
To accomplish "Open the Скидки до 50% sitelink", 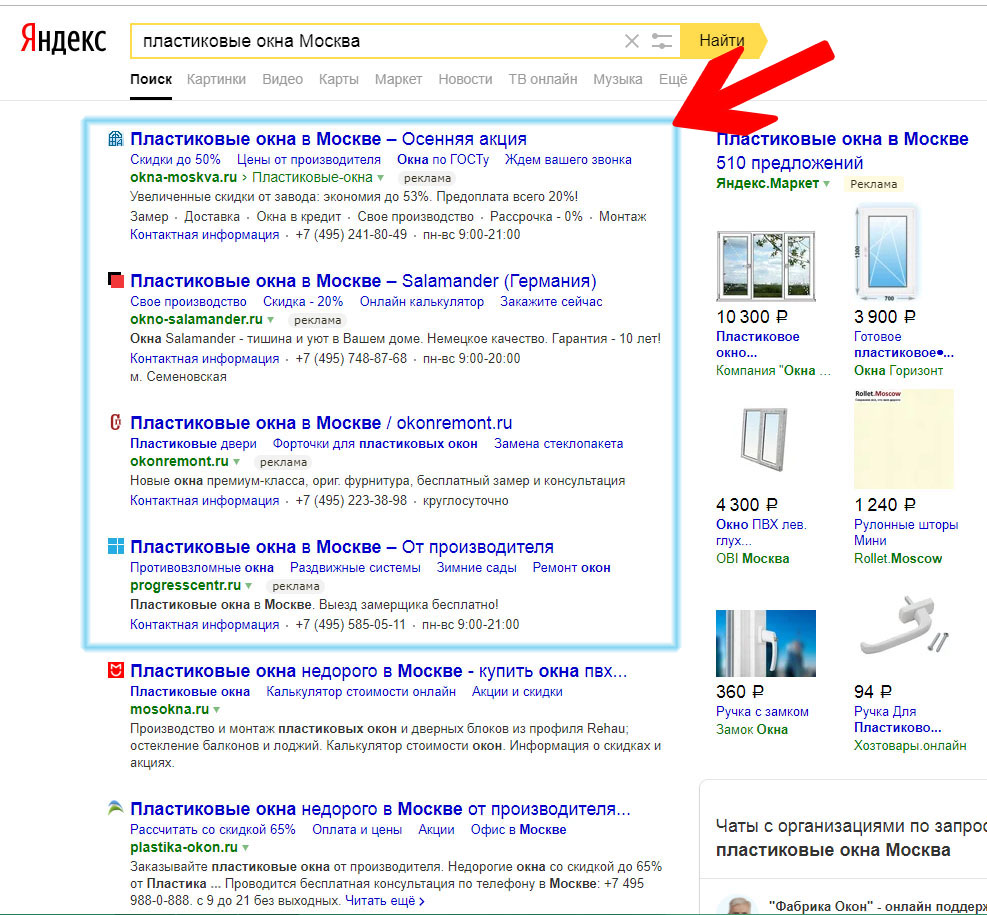I will (176, 159).
